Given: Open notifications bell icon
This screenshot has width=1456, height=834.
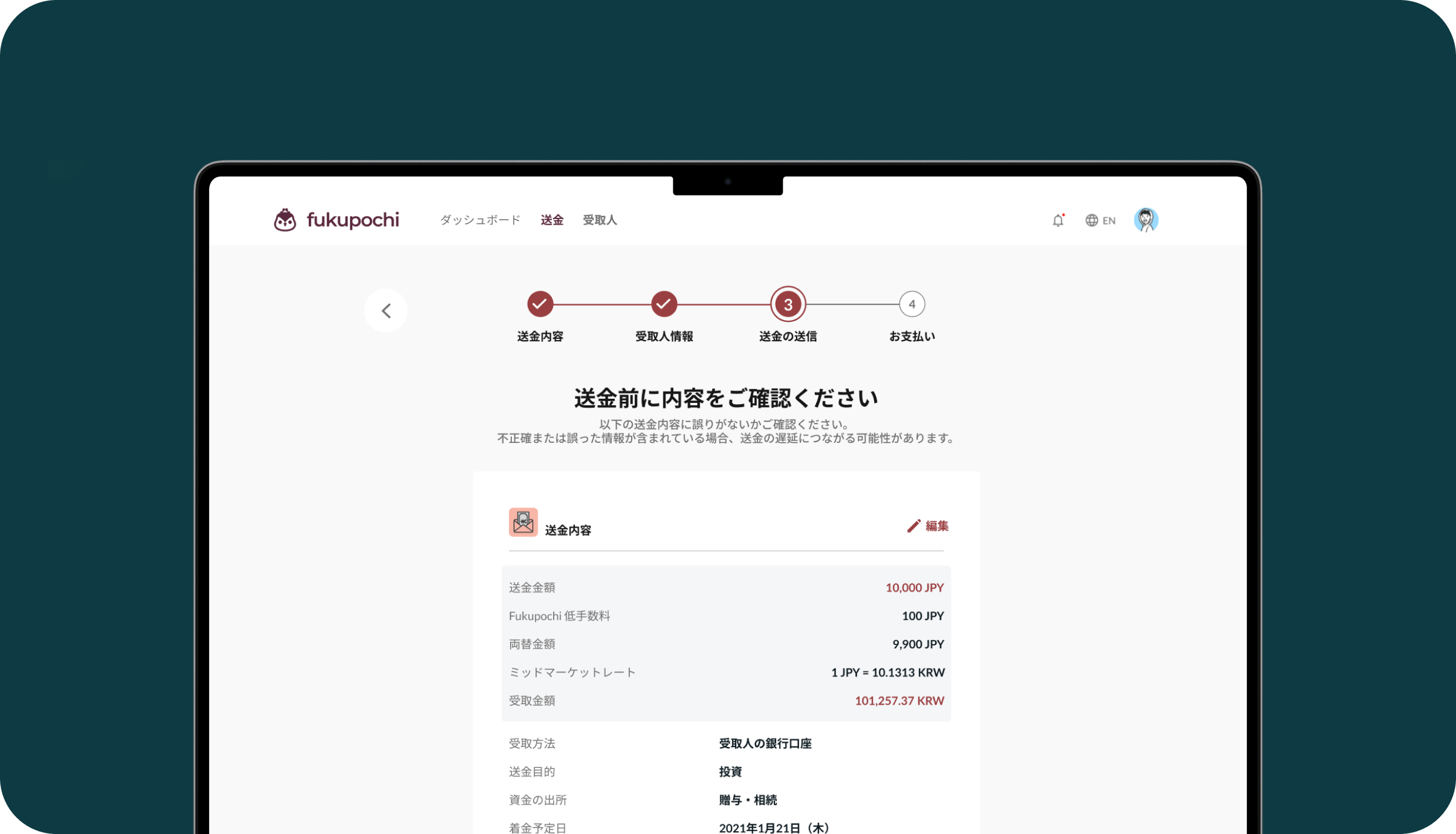Looking at the screenshot, I should (1057, 220).
